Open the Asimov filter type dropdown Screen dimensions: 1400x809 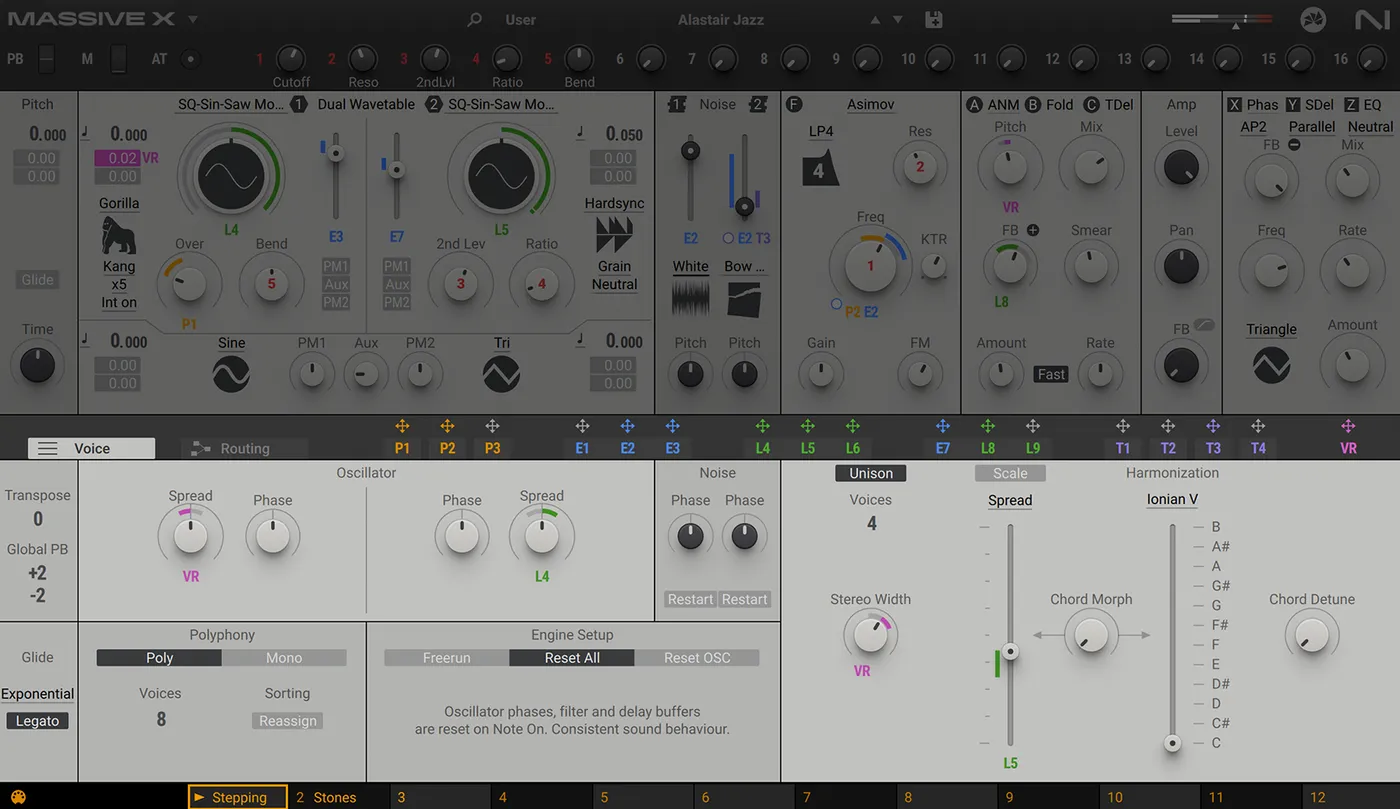point(870,105)
